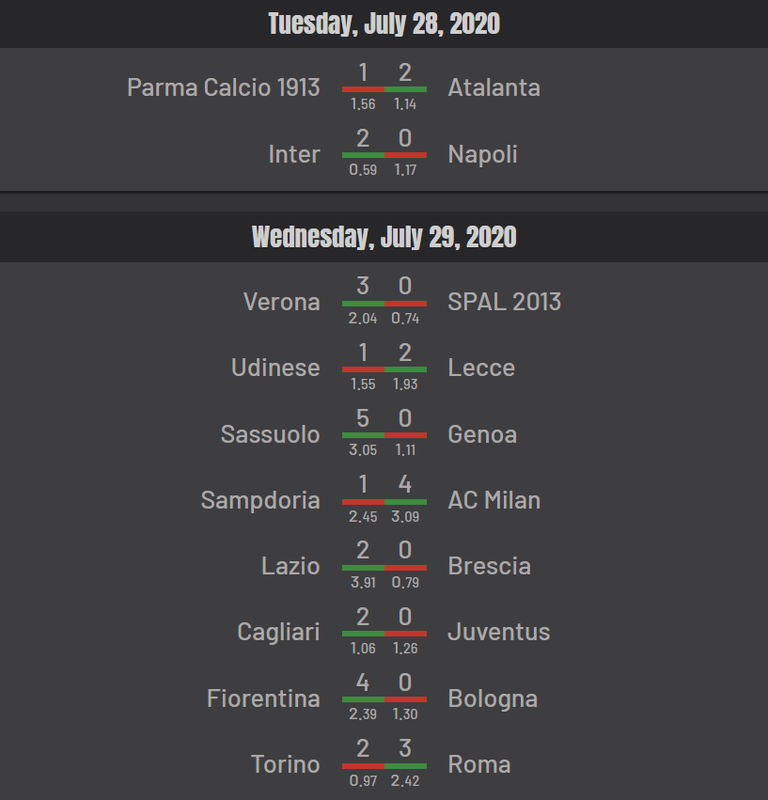
Task: Click the Inter vs Napoli 2-0 score
Action: click(x=384, y=138)
